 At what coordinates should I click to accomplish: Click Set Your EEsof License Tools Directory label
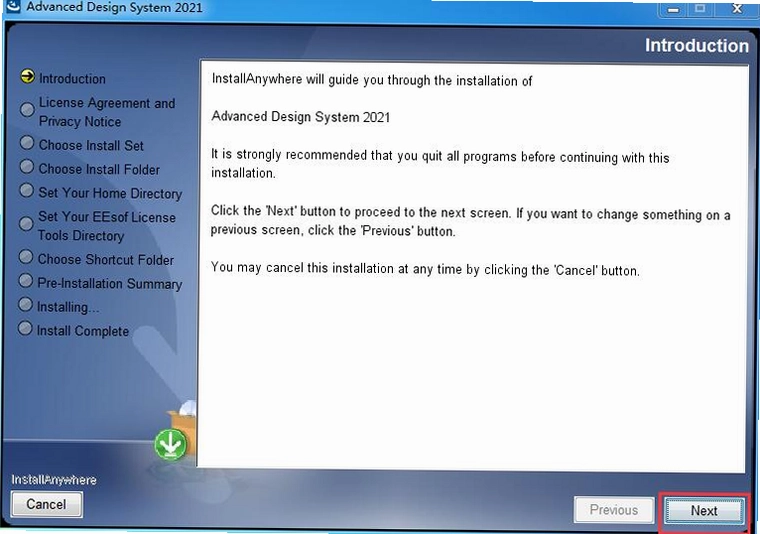click(x=107, y=226)
